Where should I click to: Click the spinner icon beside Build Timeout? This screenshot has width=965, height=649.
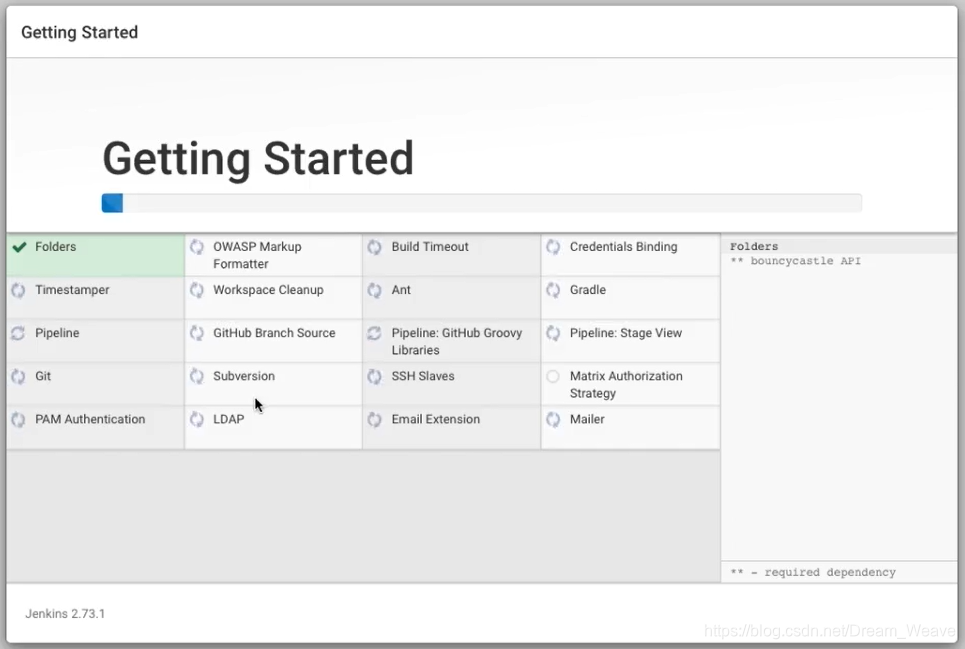(375, 247)
